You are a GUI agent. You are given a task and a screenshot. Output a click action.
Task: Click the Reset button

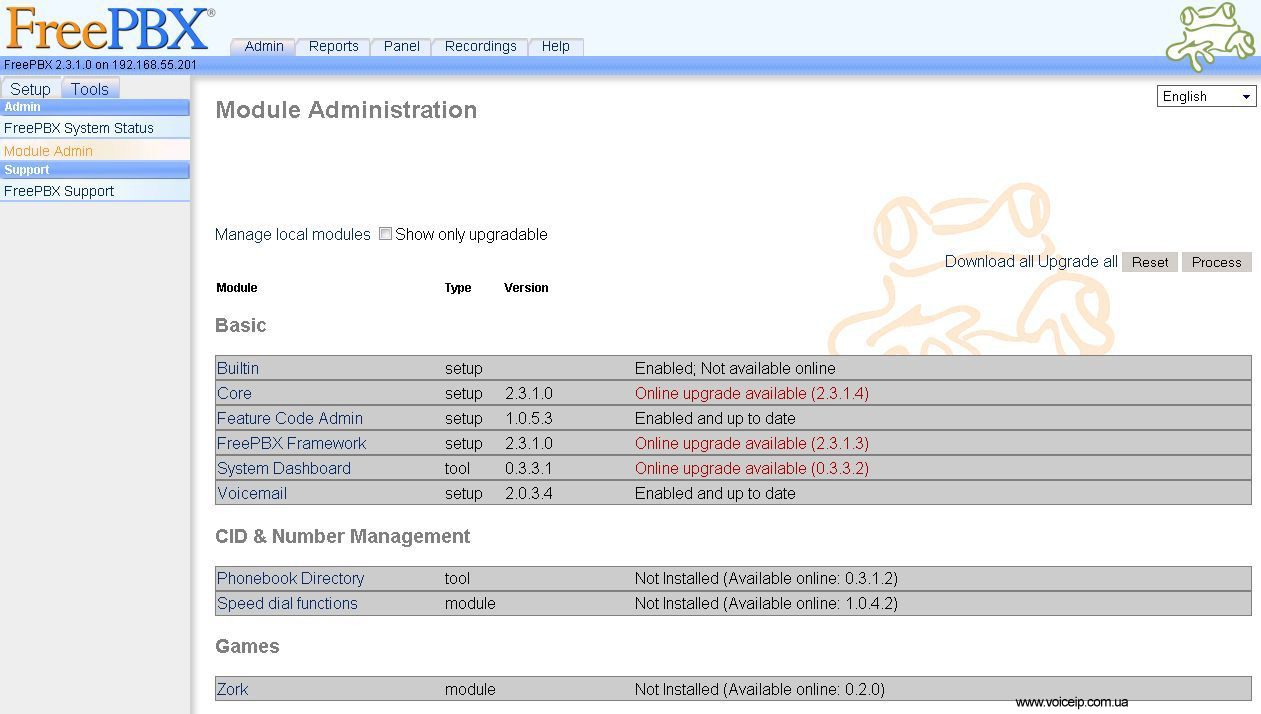(x=1150, y=262)
